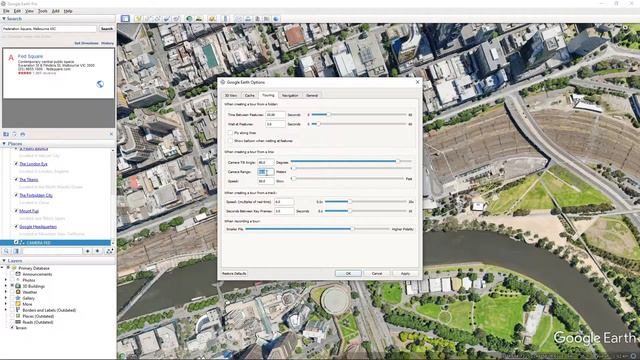The height and width of the screenshot is (360, 640).
Task: Open the Tools menu
Action: 42,11
